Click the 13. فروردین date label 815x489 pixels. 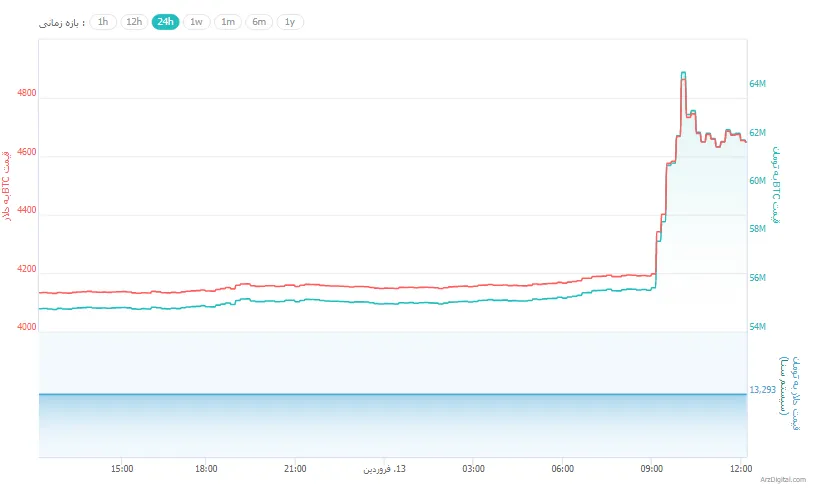coord(384,468)
